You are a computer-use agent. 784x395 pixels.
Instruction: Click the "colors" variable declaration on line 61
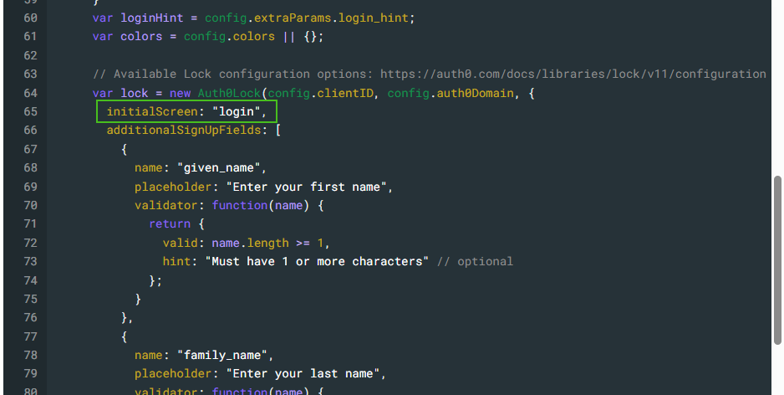(142, 36)
